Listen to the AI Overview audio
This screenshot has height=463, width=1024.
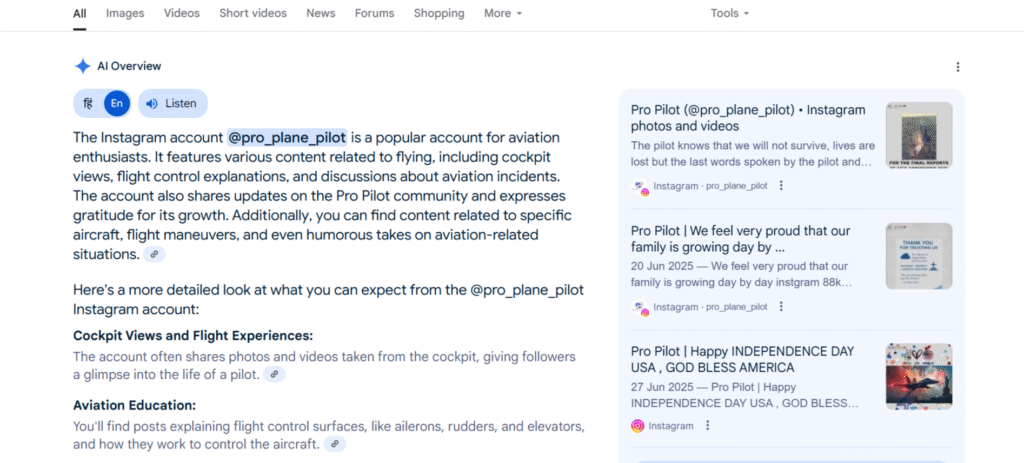click(172, 103)
